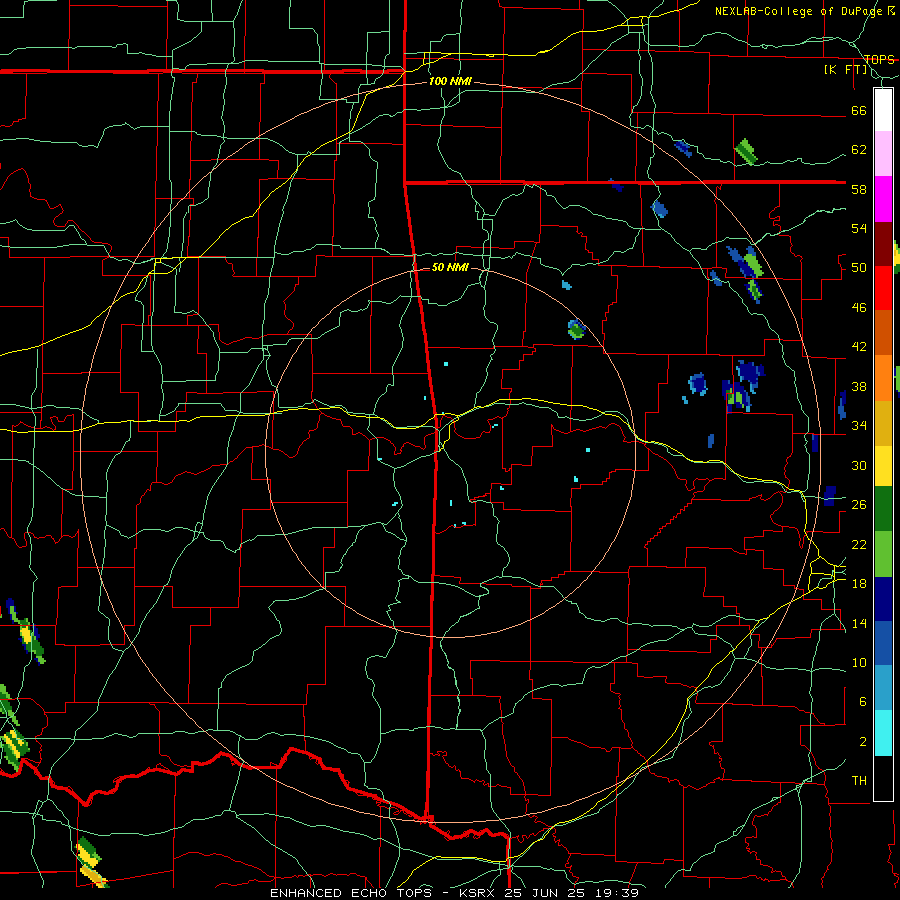Click the TOPS legend title
The width and height of the screenshot is (900, 900).
coord(879,59)
